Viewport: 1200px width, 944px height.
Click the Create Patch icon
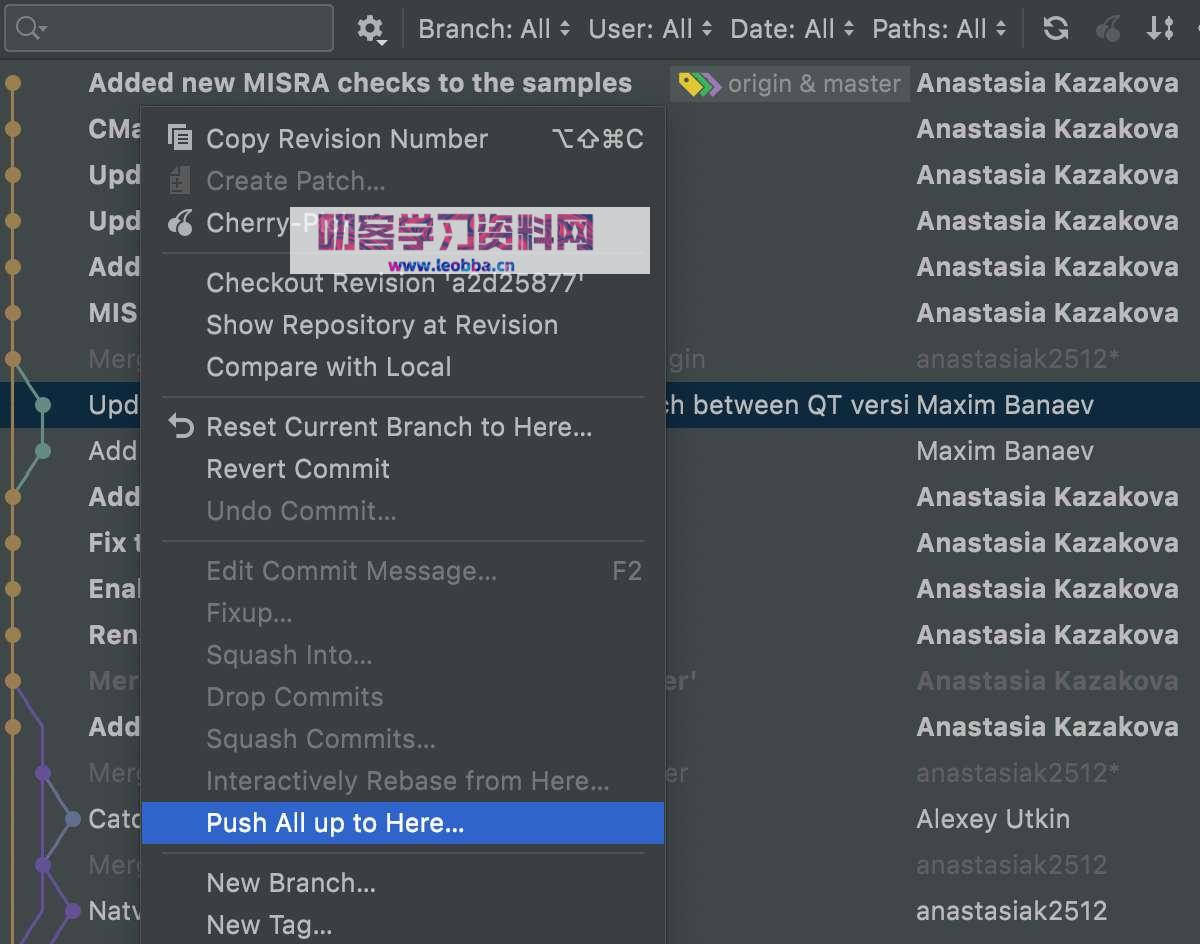tap(181, 180)
